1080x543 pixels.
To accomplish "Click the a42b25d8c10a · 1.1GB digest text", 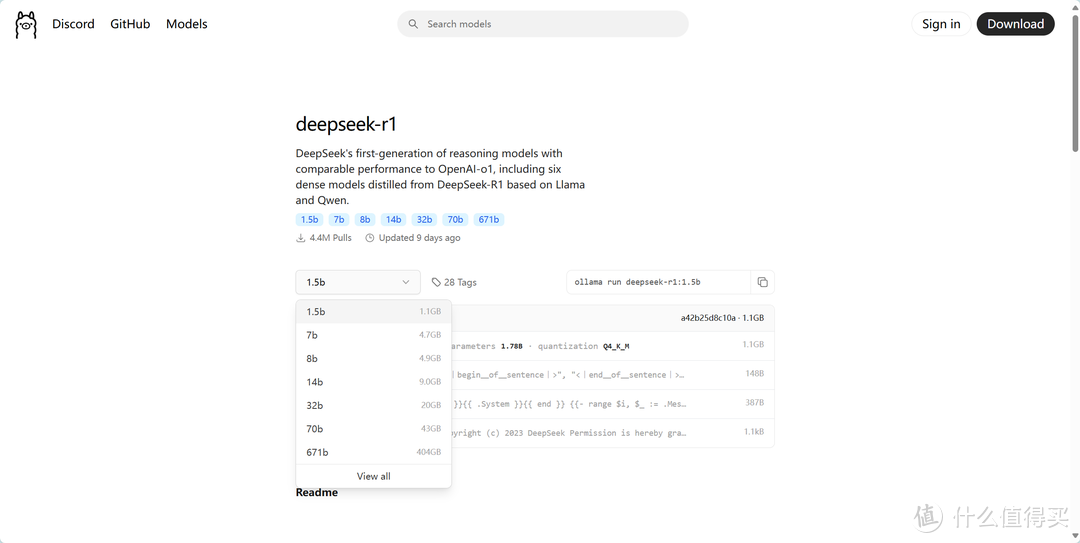I will (723, 318).
